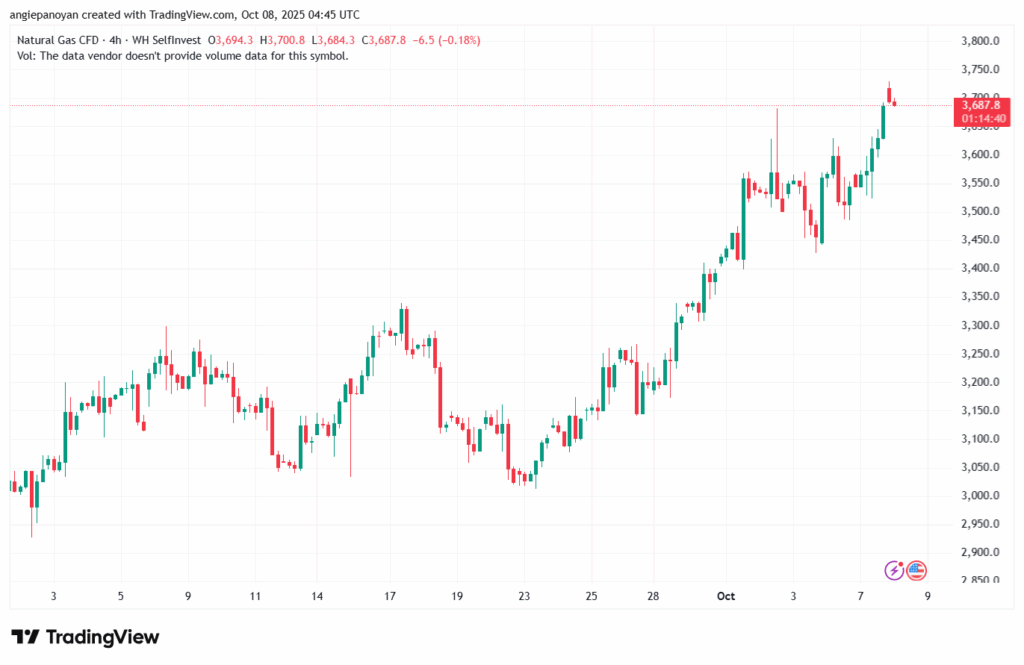
Task: Click the Vol indicator legend line
Action: 183,56
